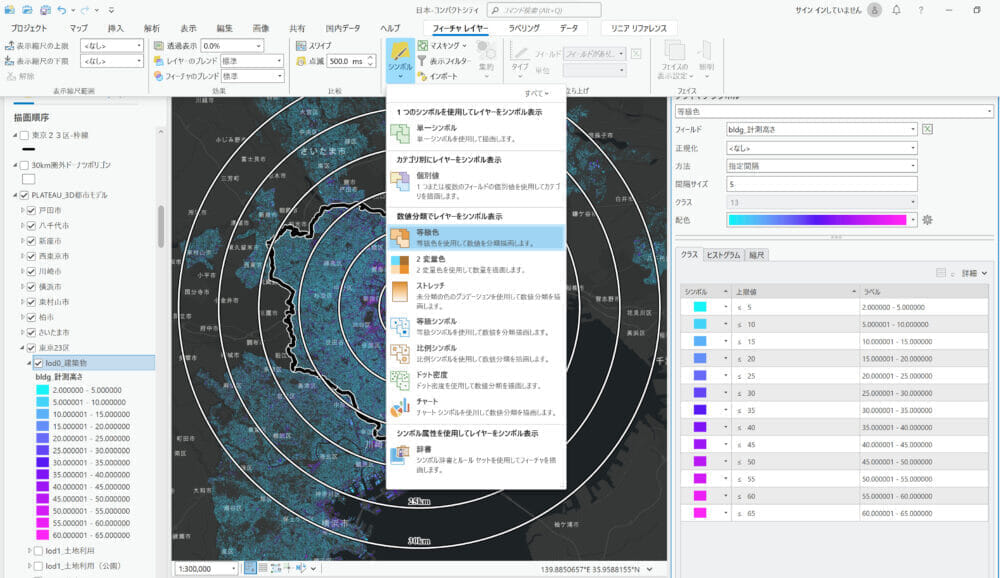Click ラベル column header
This screenshot has height=578, width=1000.
point(923,292)
